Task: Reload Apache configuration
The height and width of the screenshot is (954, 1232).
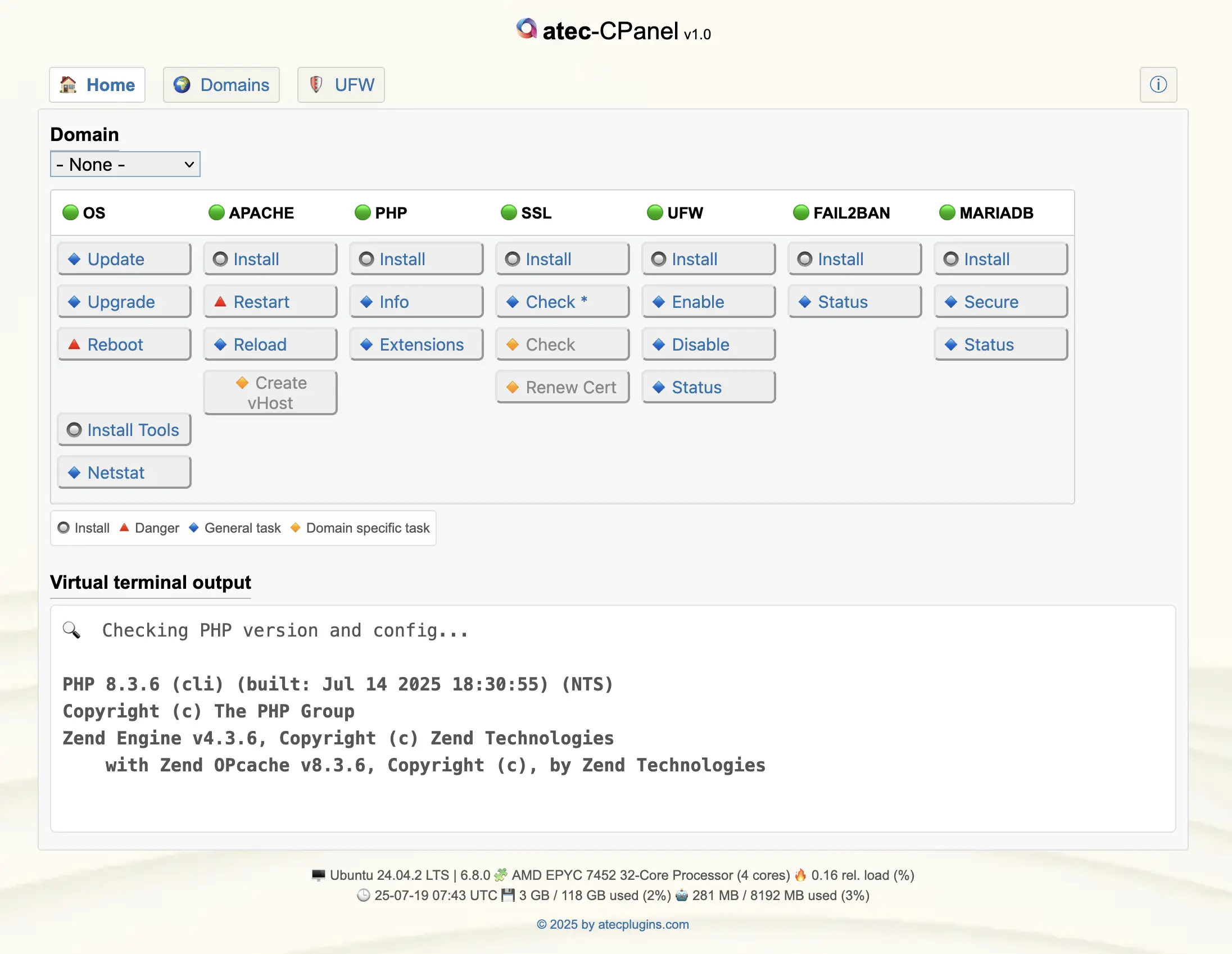Action: tap(270, 344)
